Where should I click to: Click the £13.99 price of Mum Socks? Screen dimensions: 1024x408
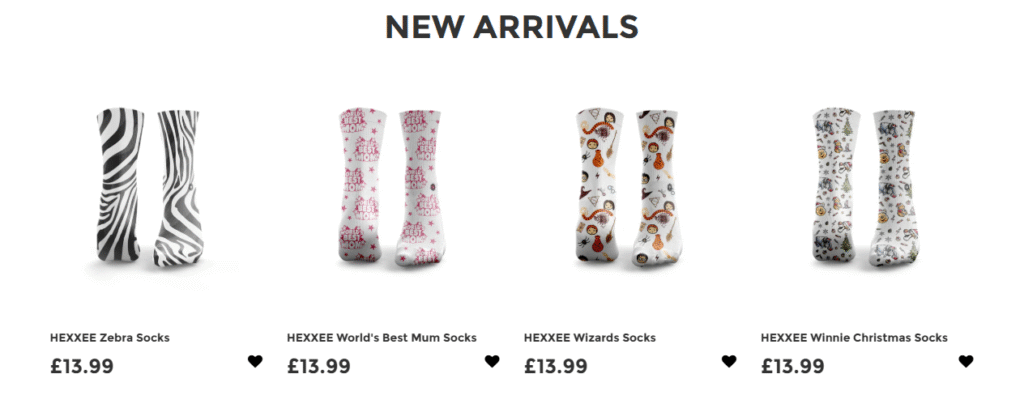point(319,366)
